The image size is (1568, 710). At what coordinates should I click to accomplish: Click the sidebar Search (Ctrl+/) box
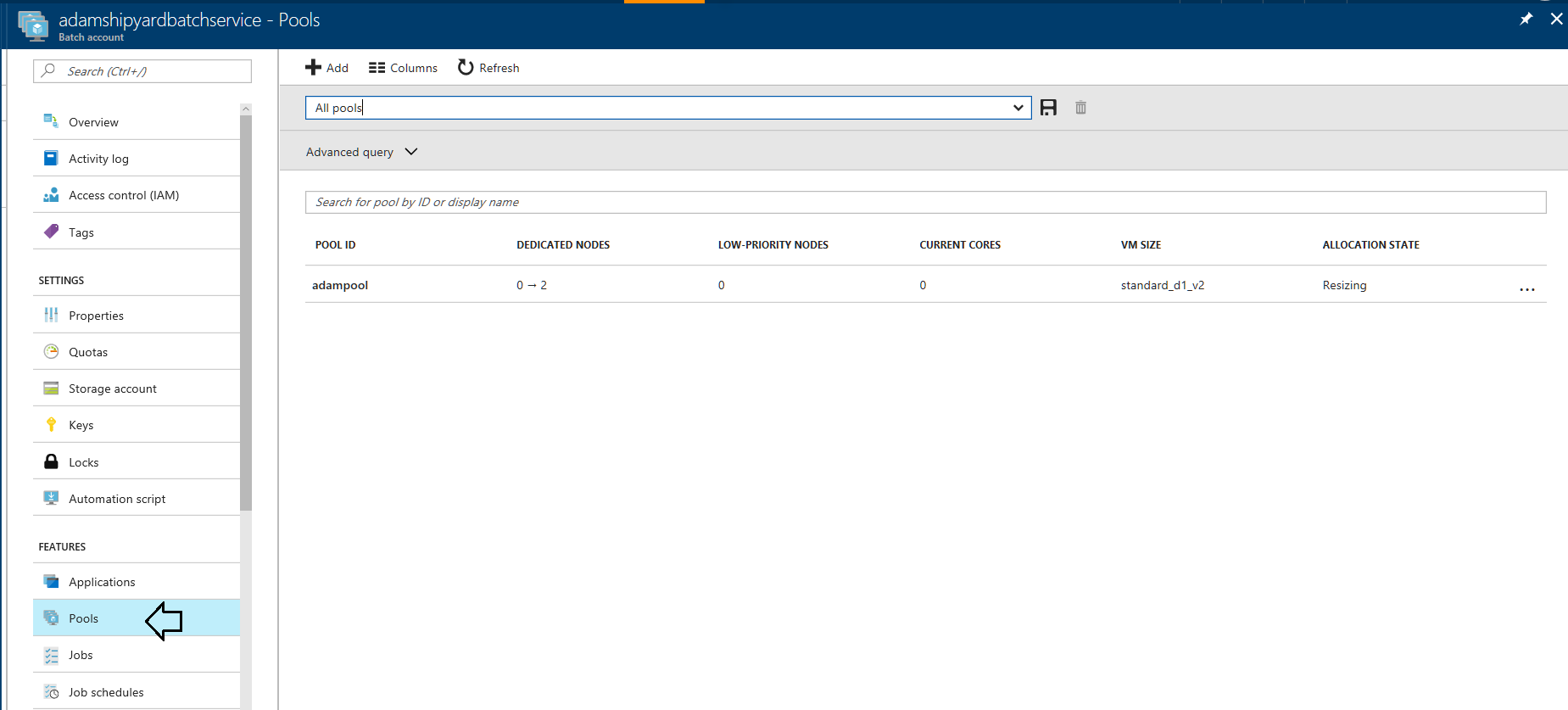pos(142,71)
